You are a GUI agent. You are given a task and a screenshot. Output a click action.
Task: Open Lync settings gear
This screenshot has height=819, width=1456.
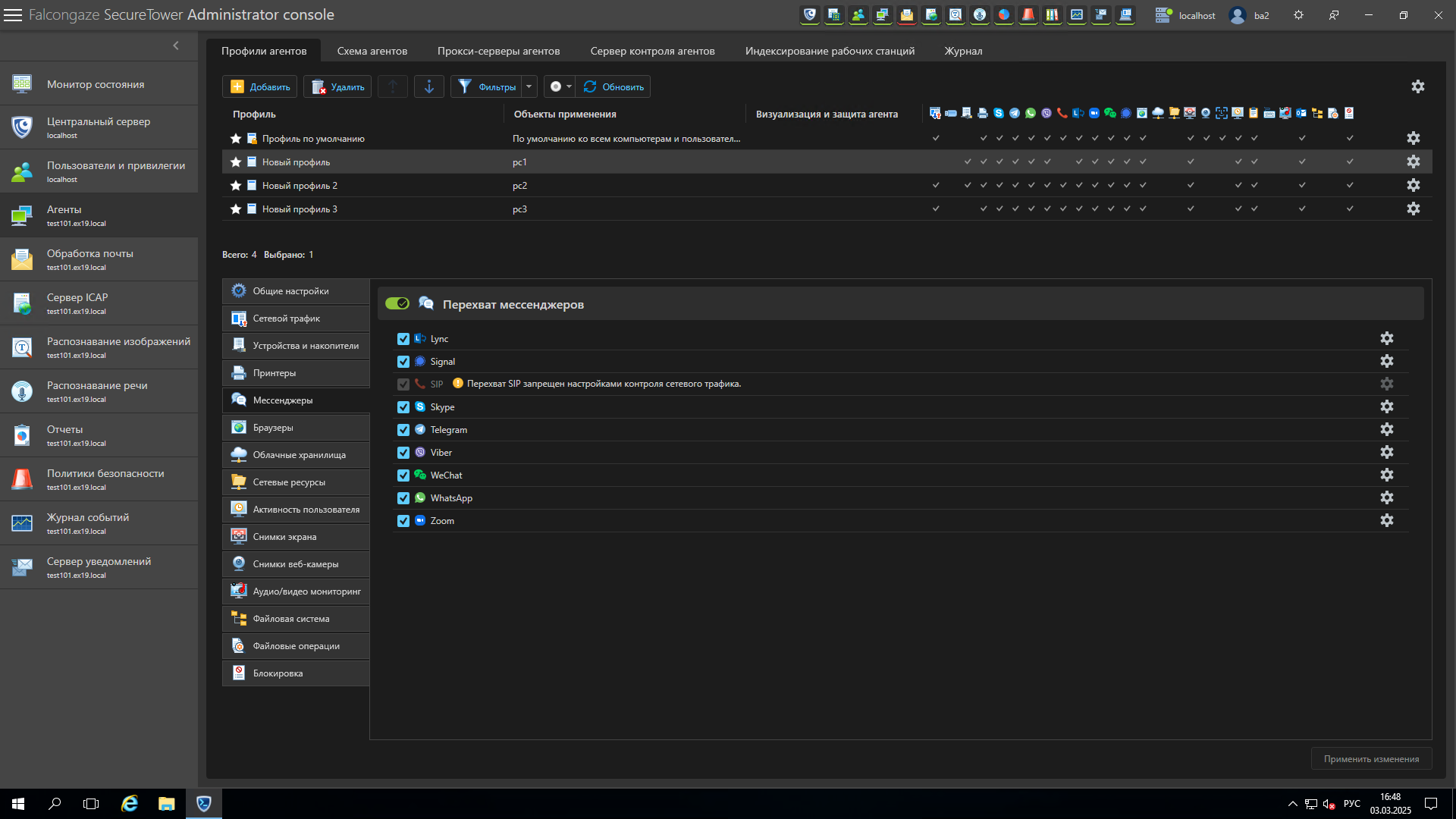click(1387, 338)
